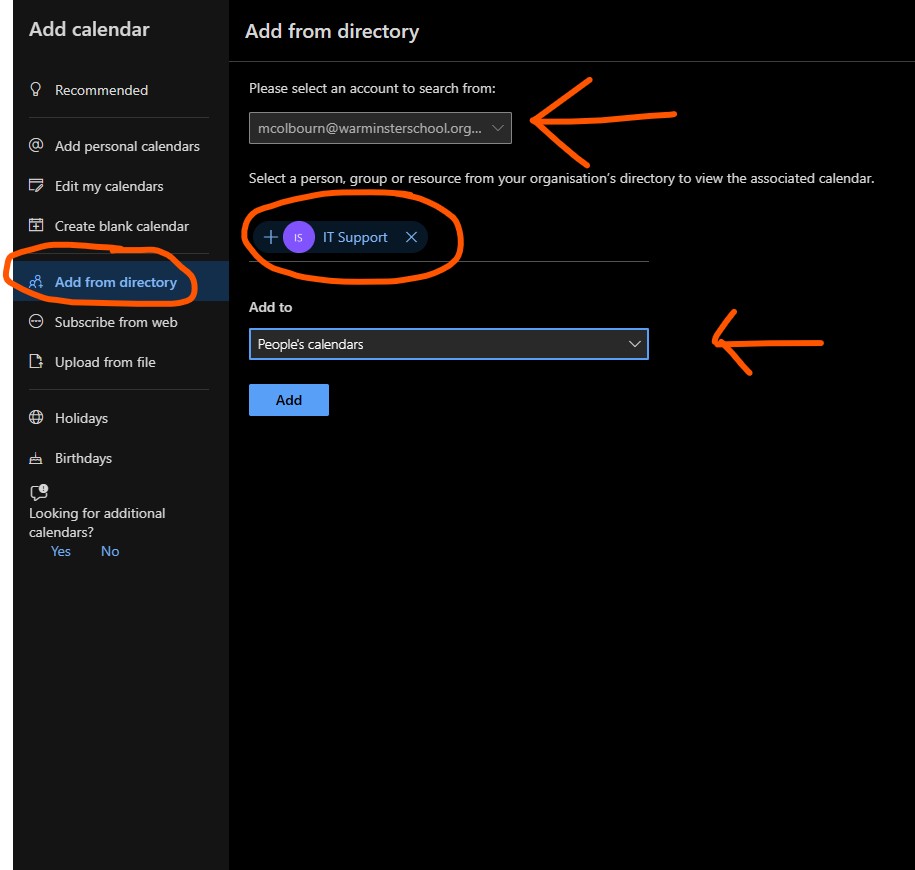Click the plus icon beside IT Support

coord(270,237)
